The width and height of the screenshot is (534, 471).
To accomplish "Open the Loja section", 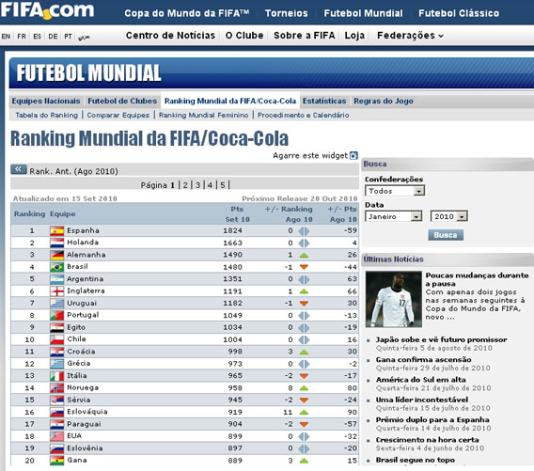I will 355,35.
